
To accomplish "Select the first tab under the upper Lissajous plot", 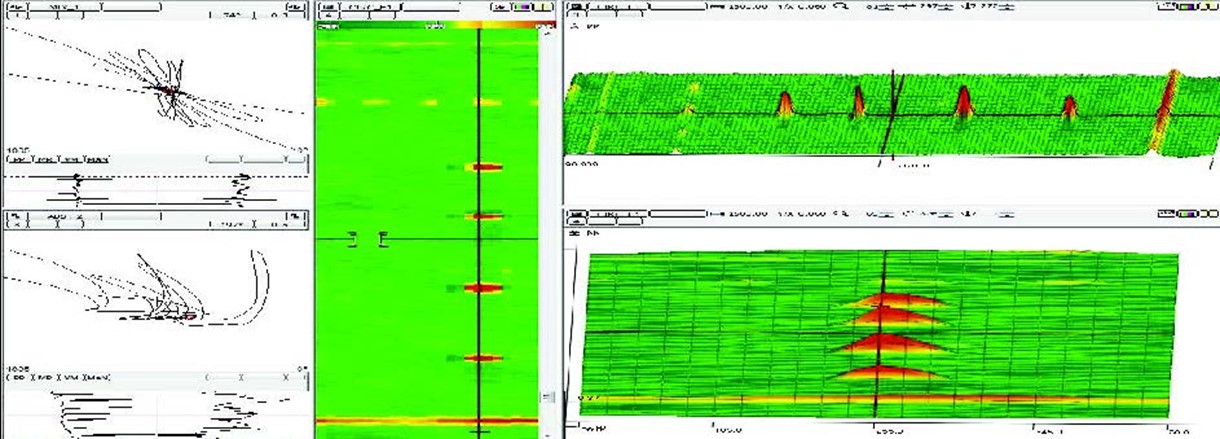I will (18, 159).
